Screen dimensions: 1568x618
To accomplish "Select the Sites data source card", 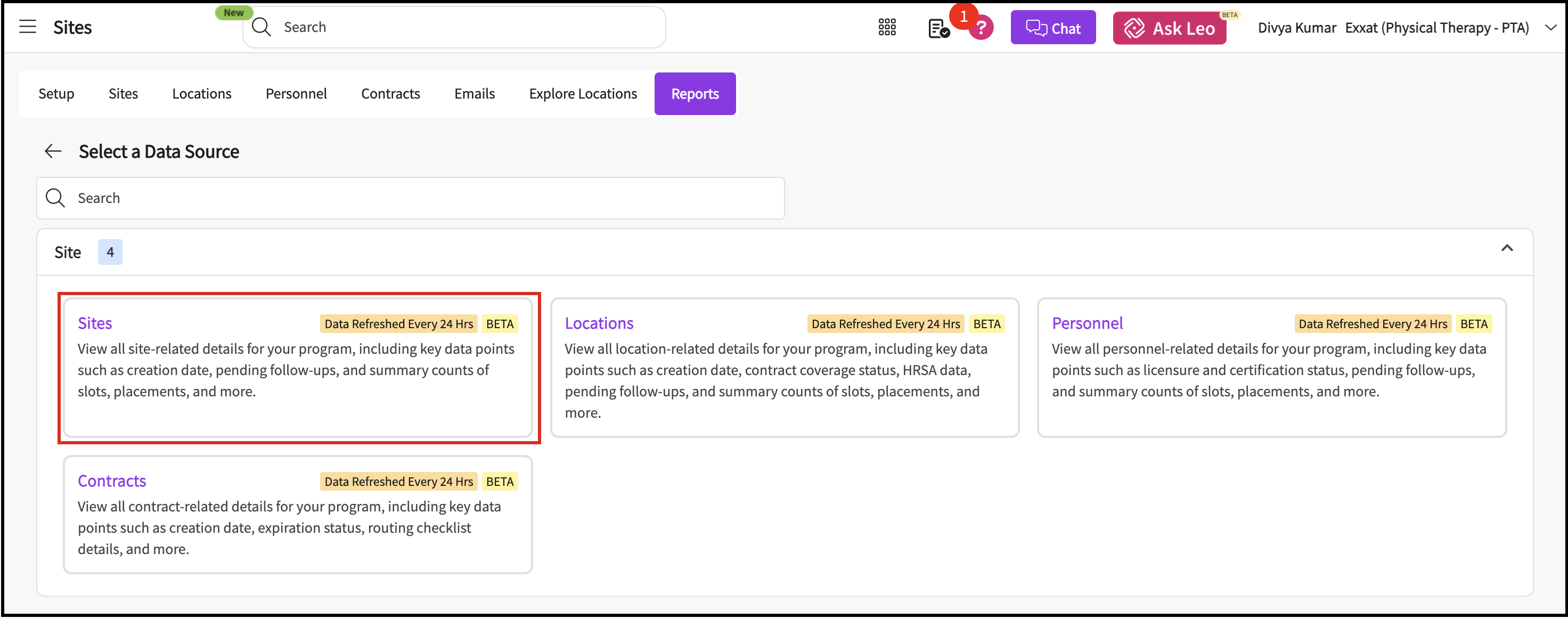I will 298,368.
